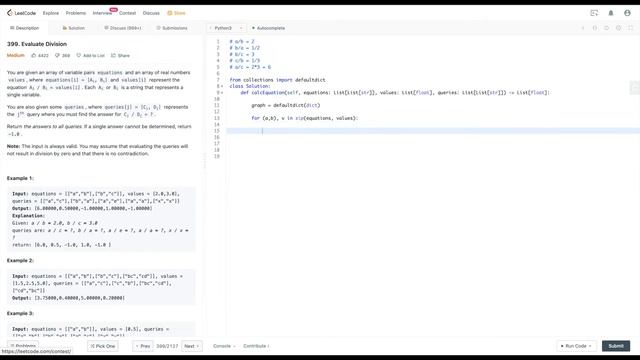Click the Example 3 heading
Viewport: 640px width, 360px height.
point(20,313)
